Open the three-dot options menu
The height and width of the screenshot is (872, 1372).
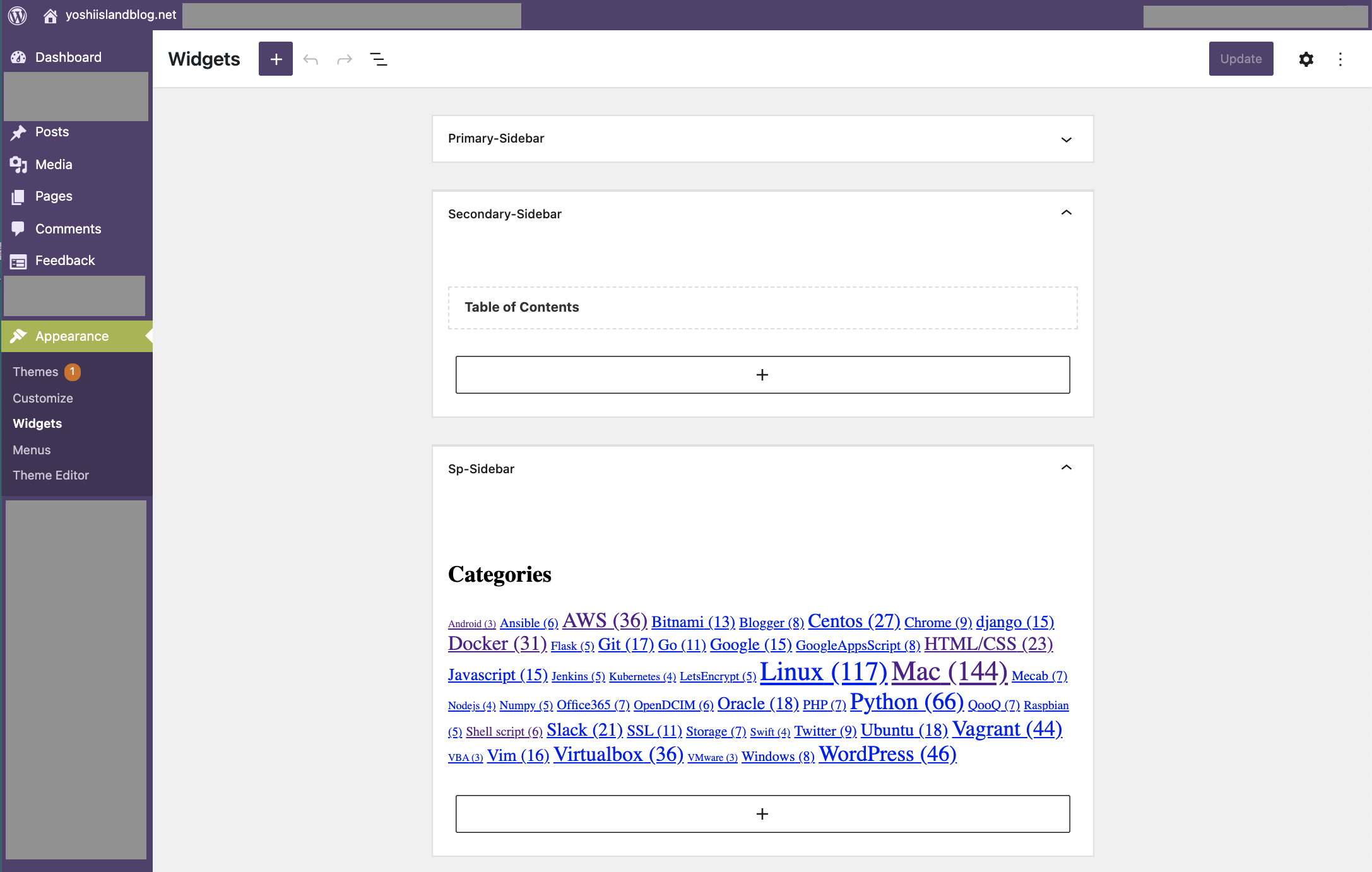coord(1340,59)
